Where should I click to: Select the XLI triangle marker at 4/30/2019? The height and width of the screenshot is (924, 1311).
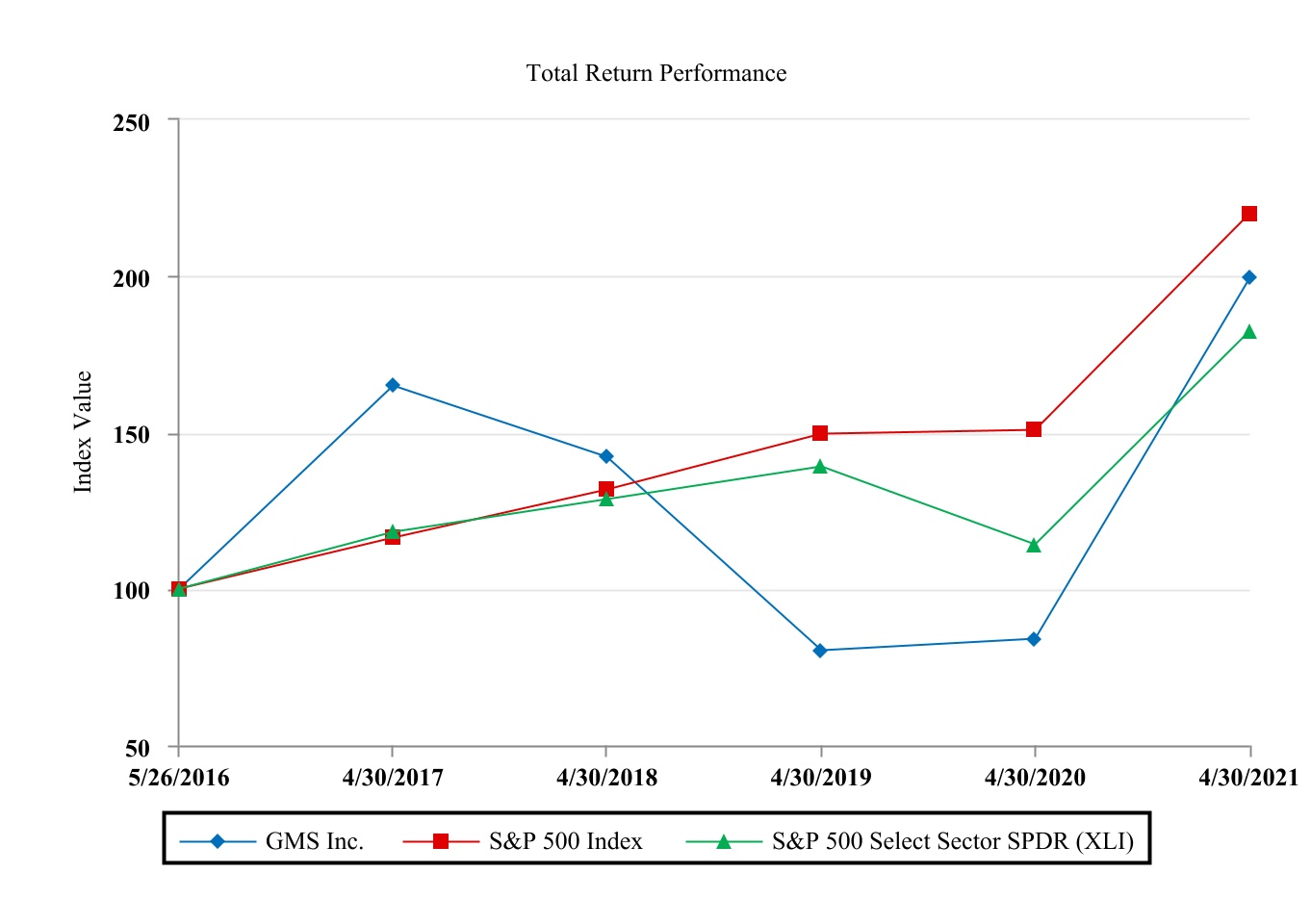coord(820,467)
